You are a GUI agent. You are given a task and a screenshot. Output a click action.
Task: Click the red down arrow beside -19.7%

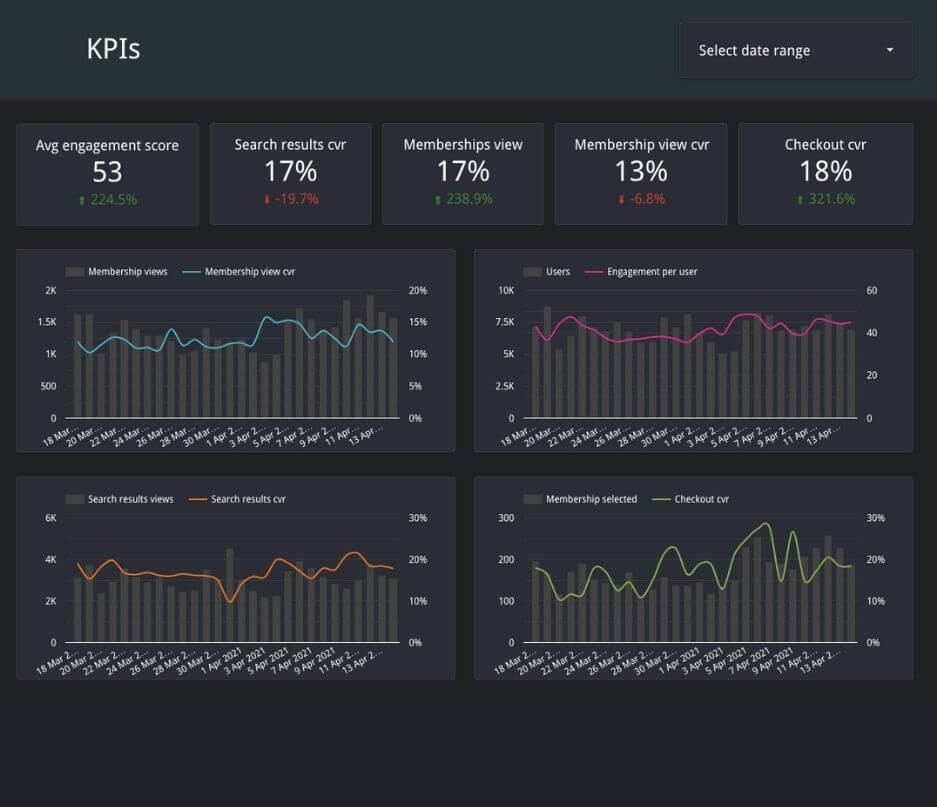(x=267, y=200)
